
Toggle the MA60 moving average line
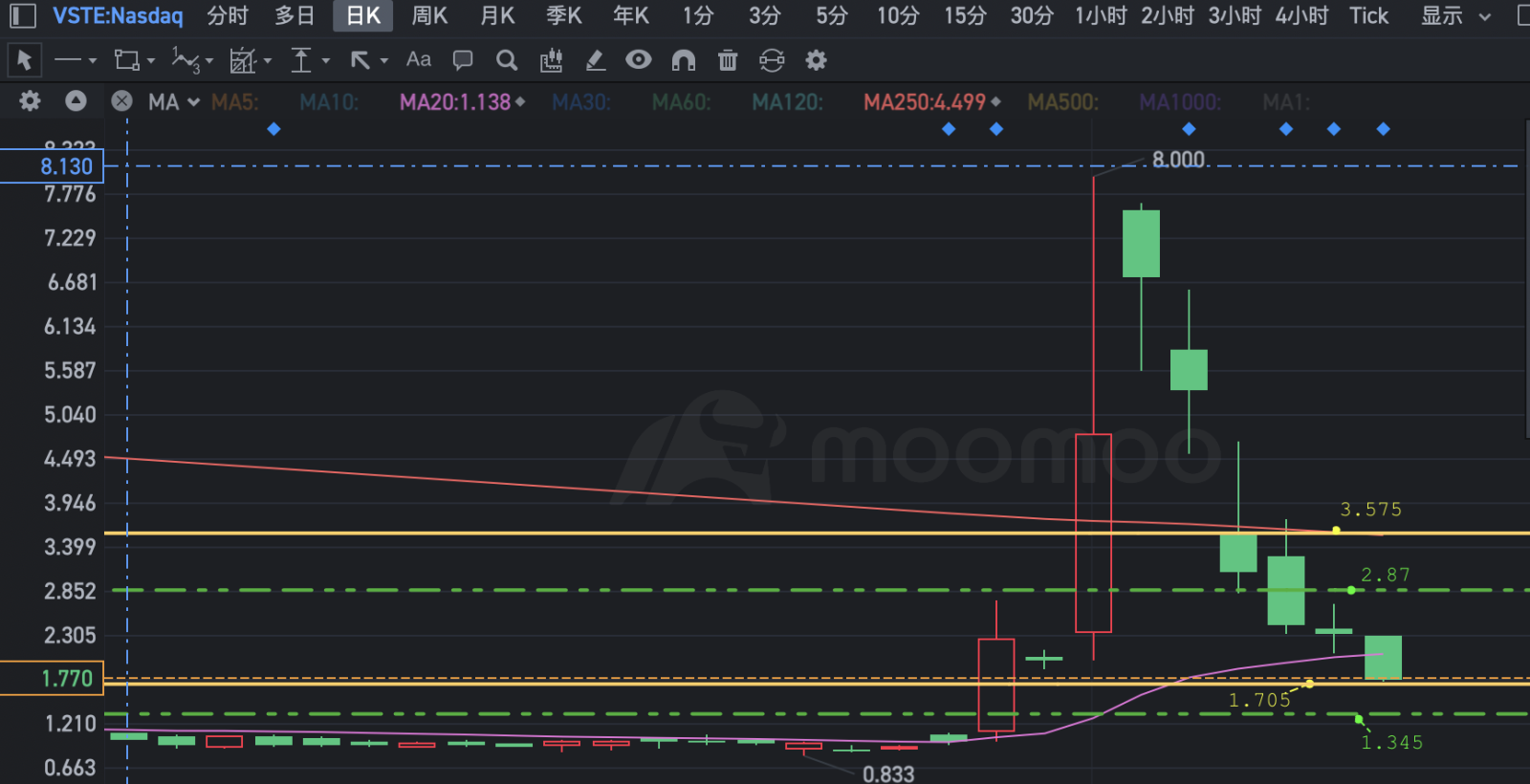click(x=681, y=102)
